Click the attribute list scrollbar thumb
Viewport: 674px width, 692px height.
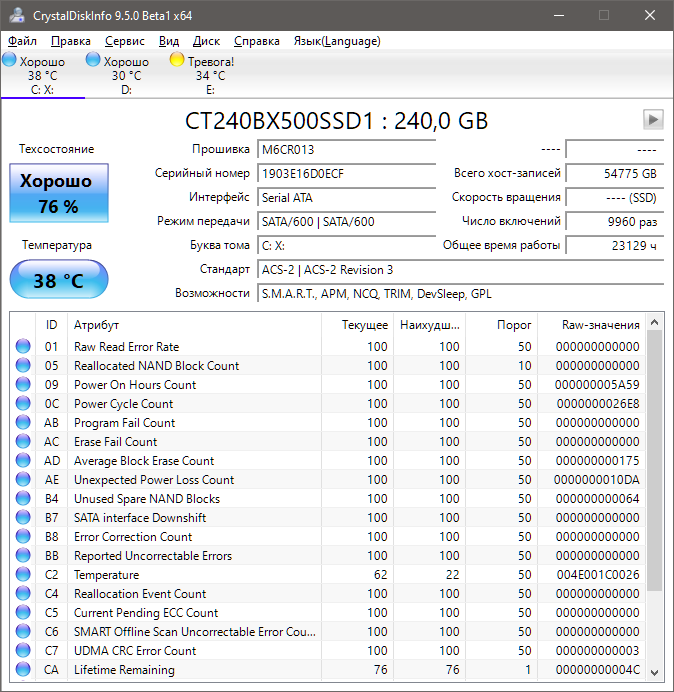[x=655, y=461]
